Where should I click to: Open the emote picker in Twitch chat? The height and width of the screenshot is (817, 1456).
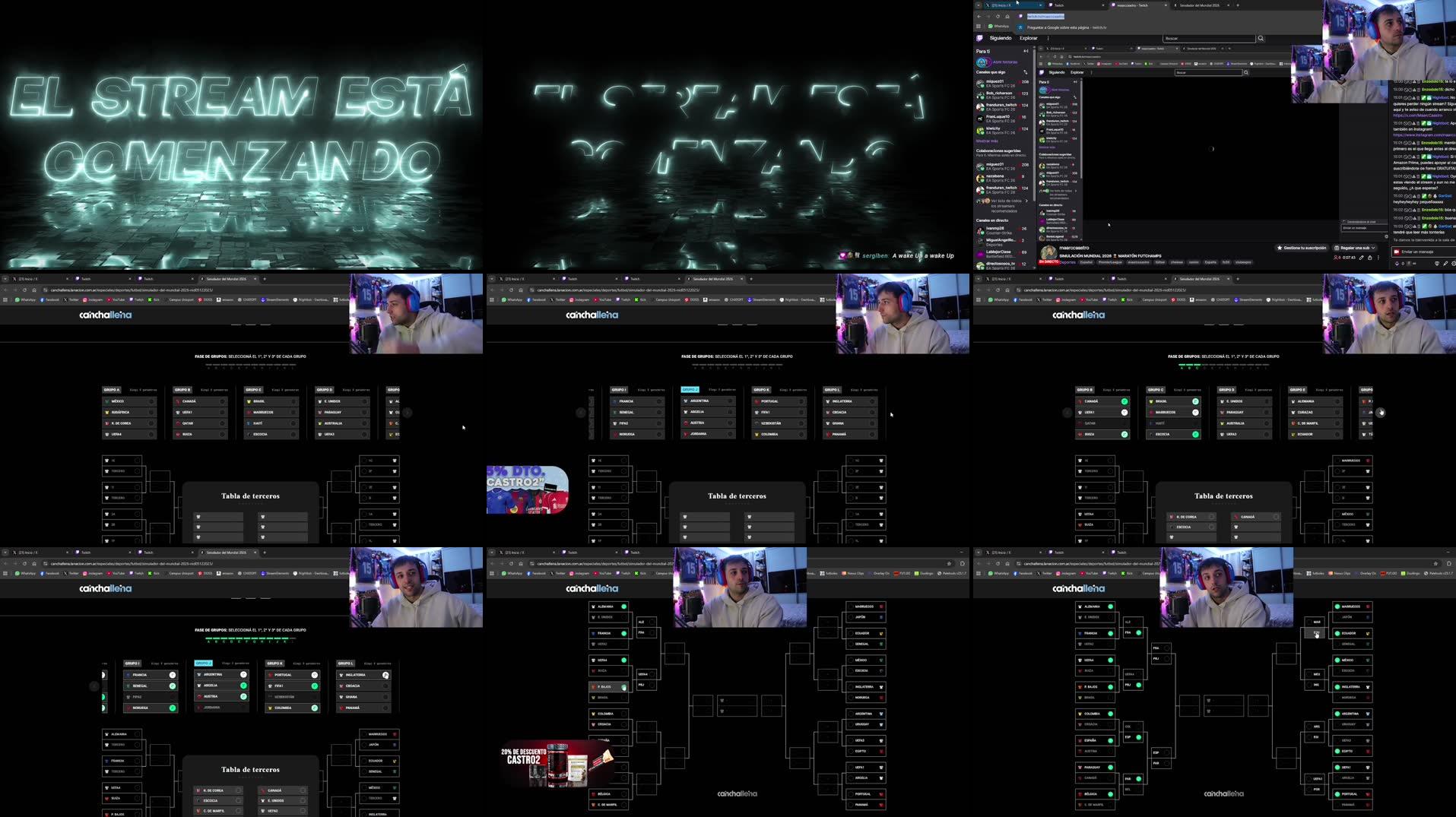coord(1438,264)
